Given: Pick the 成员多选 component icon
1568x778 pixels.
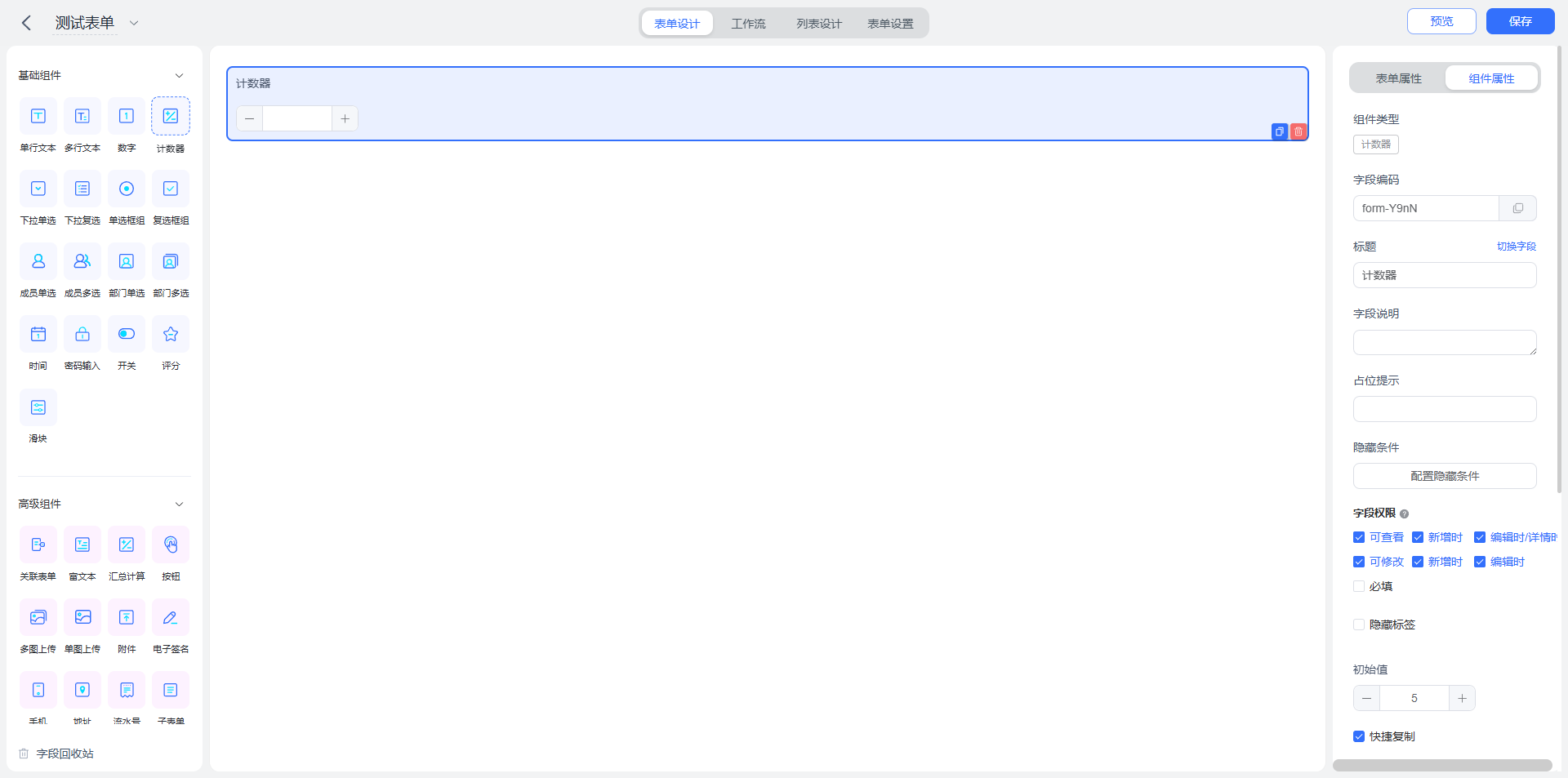Looking at the screenshot, I should click(x=82, y=261).
